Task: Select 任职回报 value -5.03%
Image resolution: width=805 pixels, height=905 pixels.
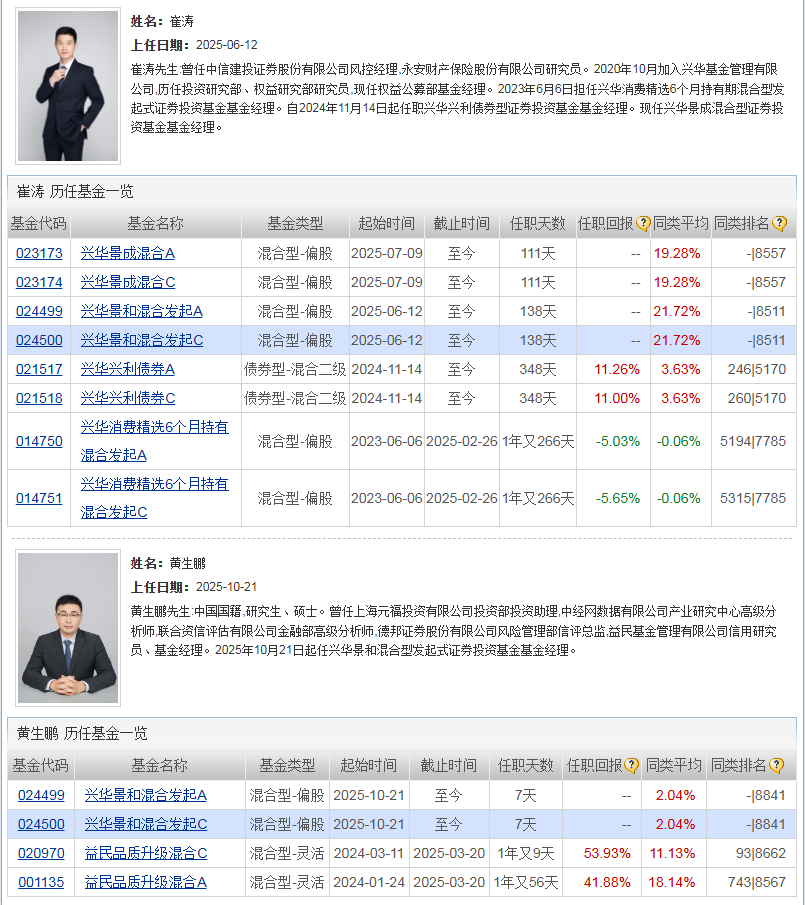Action: tap(618, 442)
